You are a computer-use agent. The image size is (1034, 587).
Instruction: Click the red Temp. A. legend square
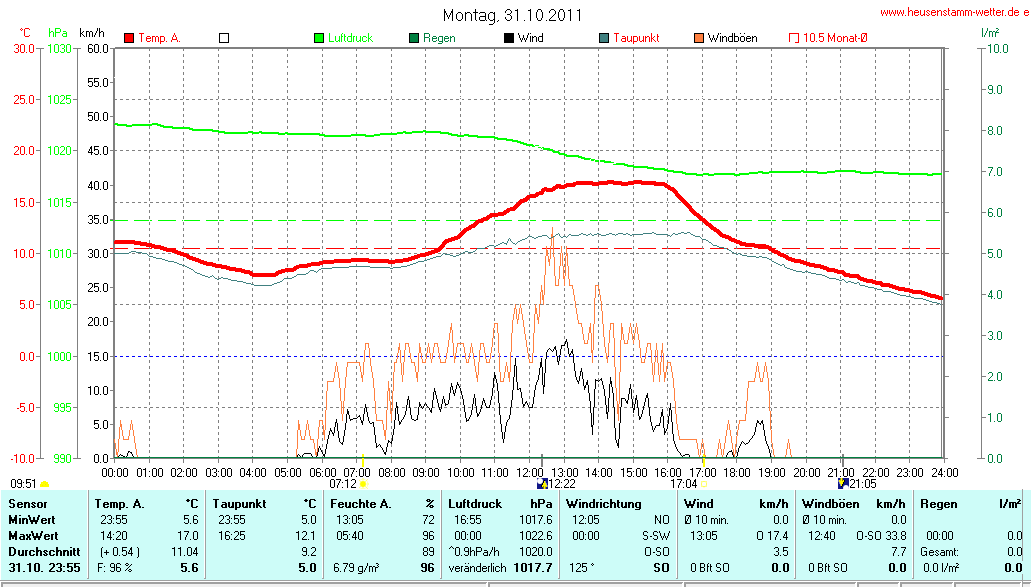coord(129,38)
